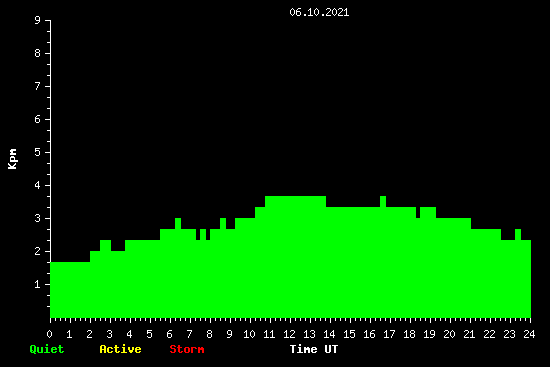Click the hour 18 label on time axis

click(x=409, y=334)
